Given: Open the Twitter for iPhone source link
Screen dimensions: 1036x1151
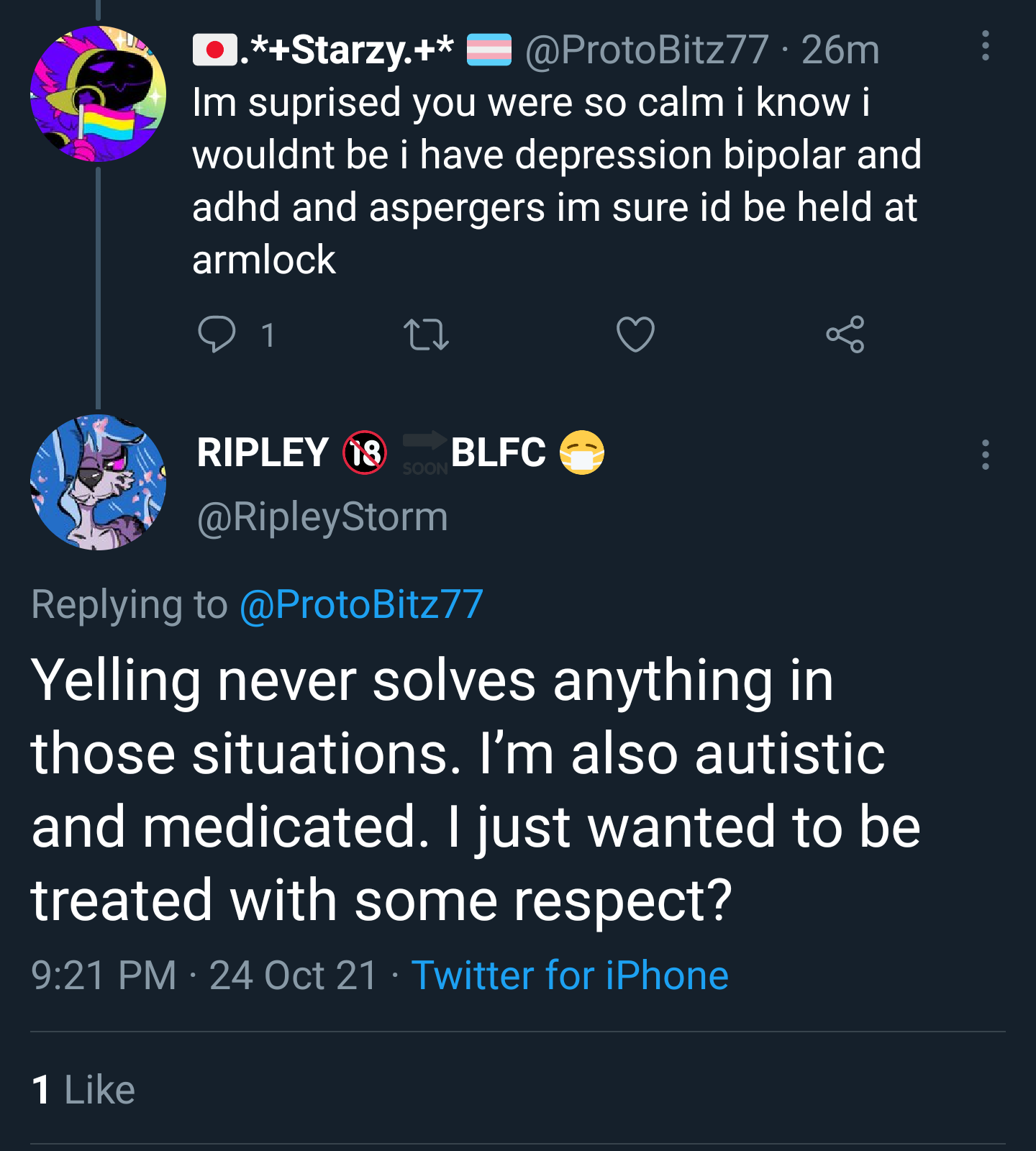Looking at the screenshot, I should [x=570, y=975].
